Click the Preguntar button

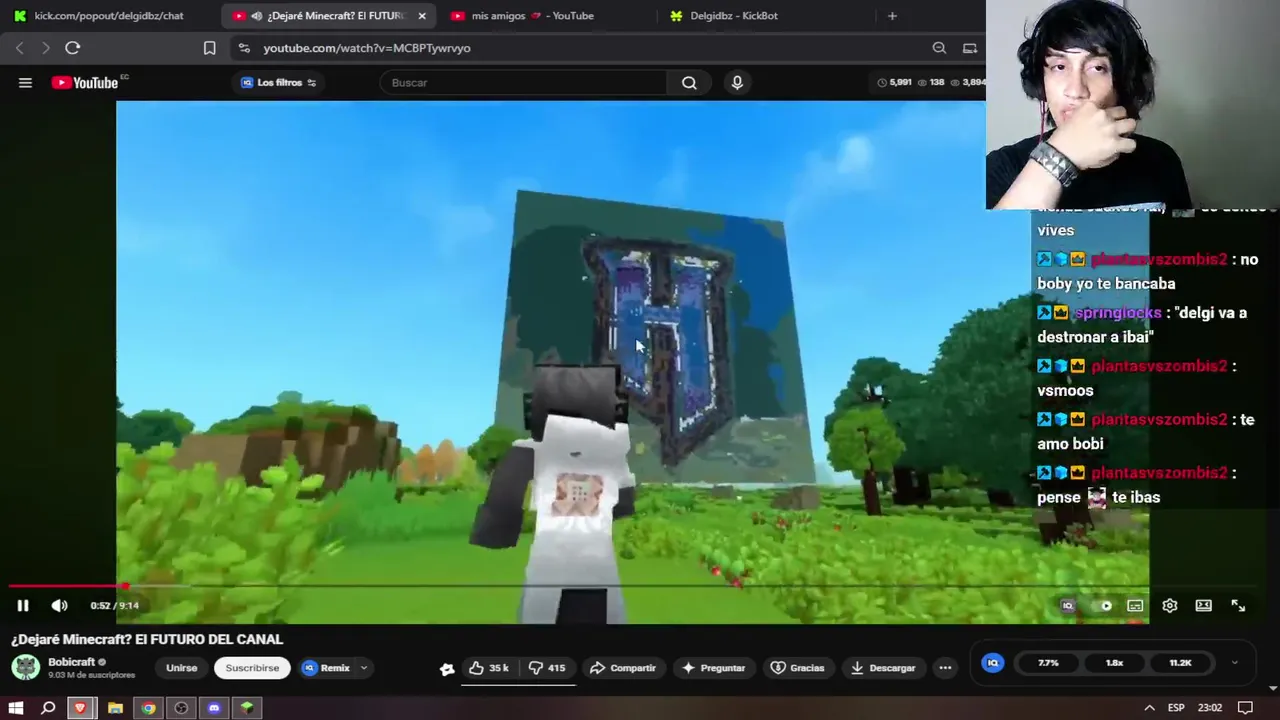point(714,668)
